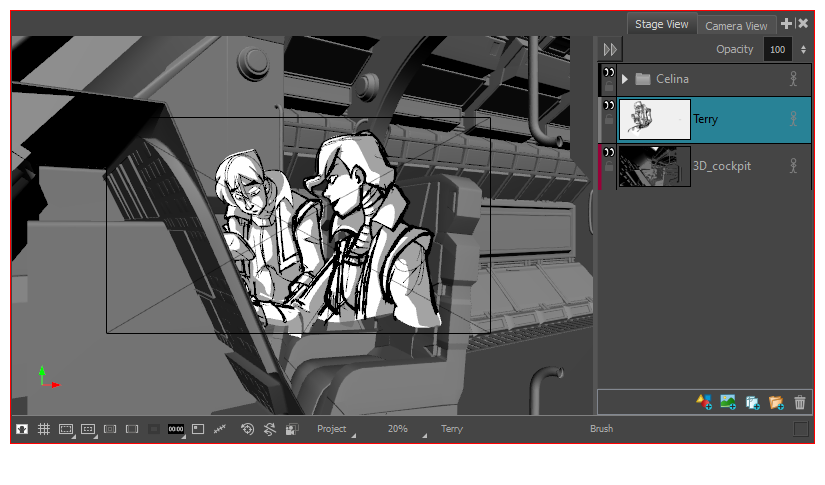Viewport: 825px width, 485px height.
Task: Click the animate figure icon on 3D_cockpit layer
Action: 793,166
